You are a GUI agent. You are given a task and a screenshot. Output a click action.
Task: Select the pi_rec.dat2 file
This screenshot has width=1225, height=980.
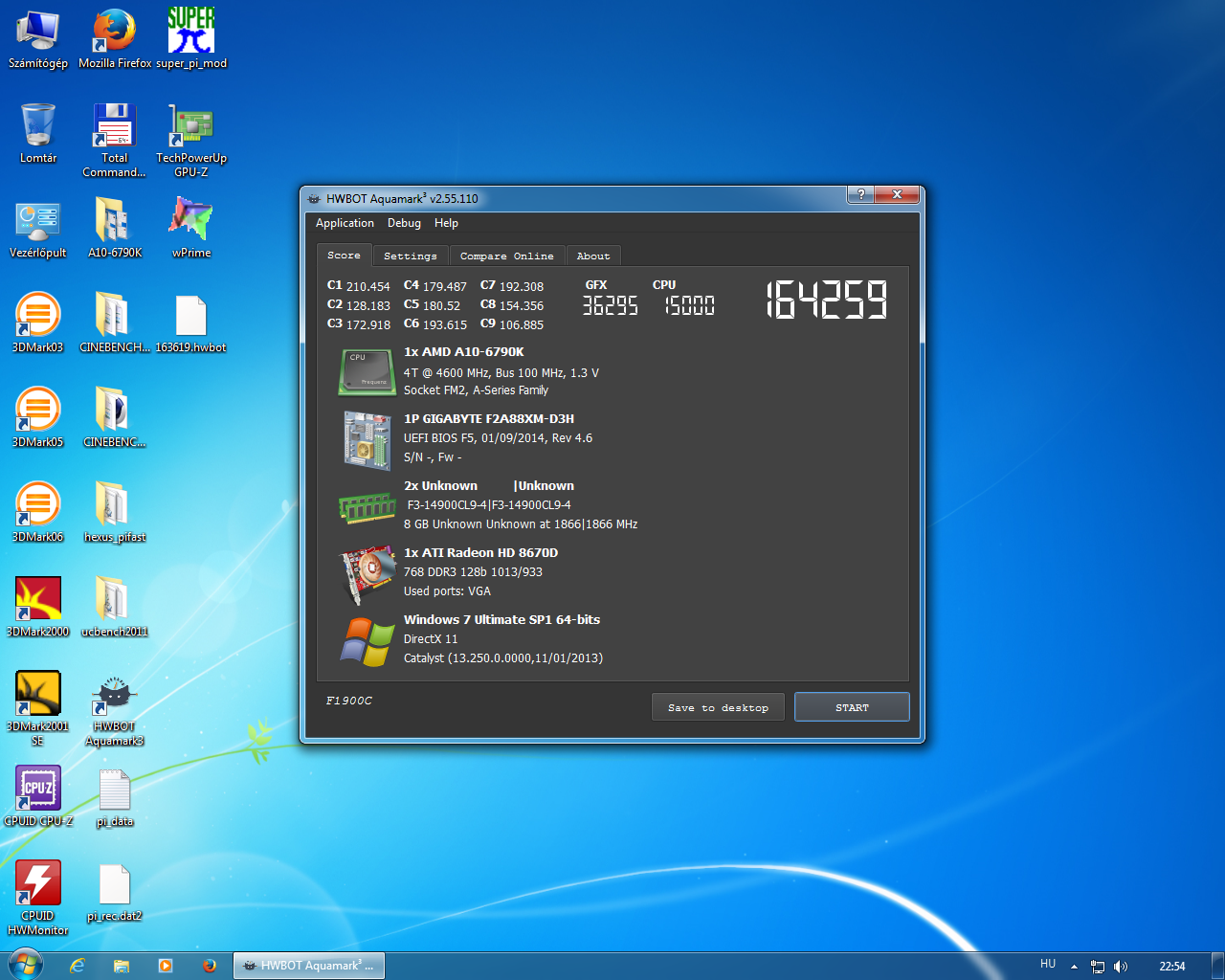pos(115,892)
